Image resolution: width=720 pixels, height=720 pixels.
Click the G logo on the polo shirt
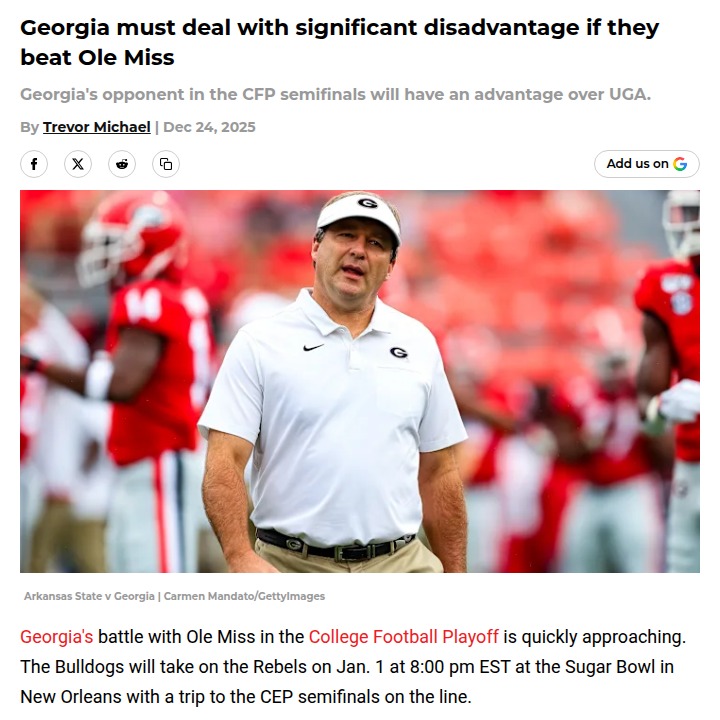pos(398,352)
